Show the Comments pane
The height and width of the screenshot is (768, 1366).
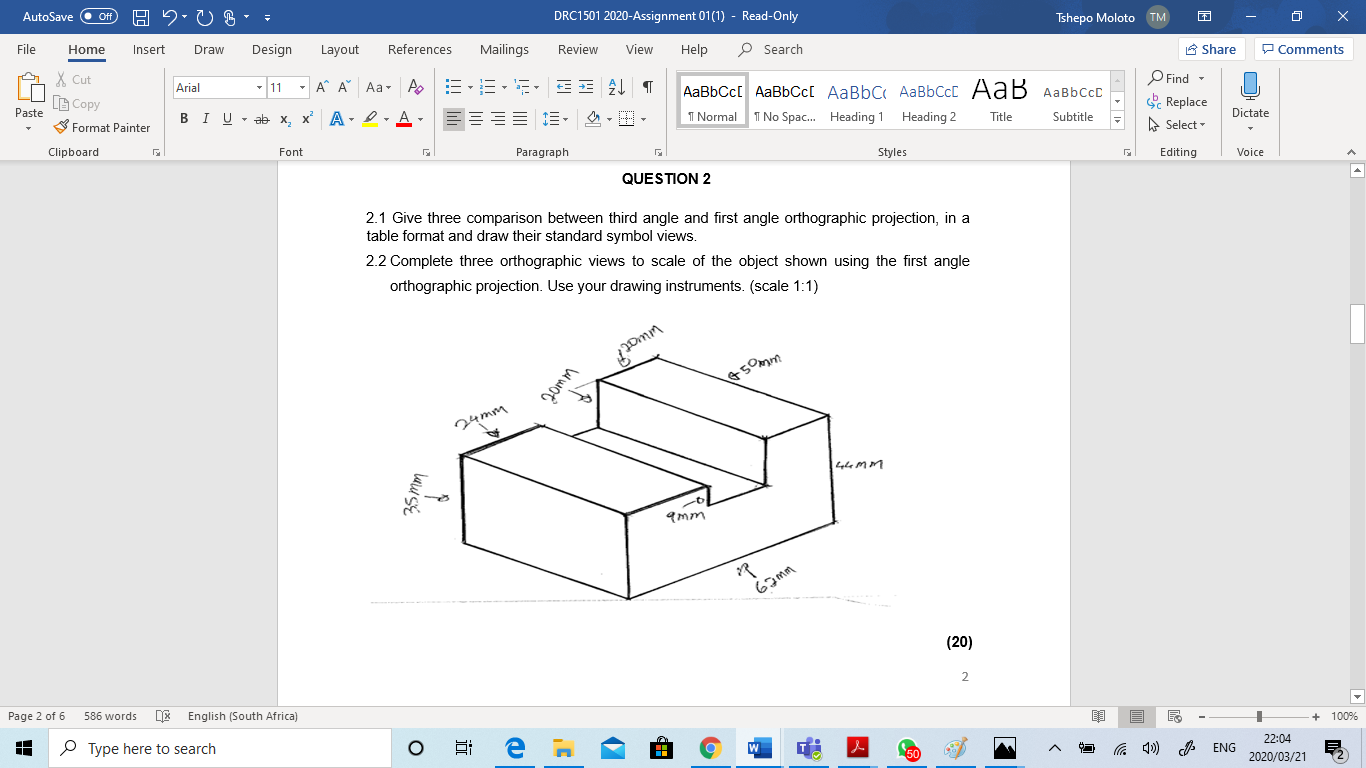[1303, 48]
